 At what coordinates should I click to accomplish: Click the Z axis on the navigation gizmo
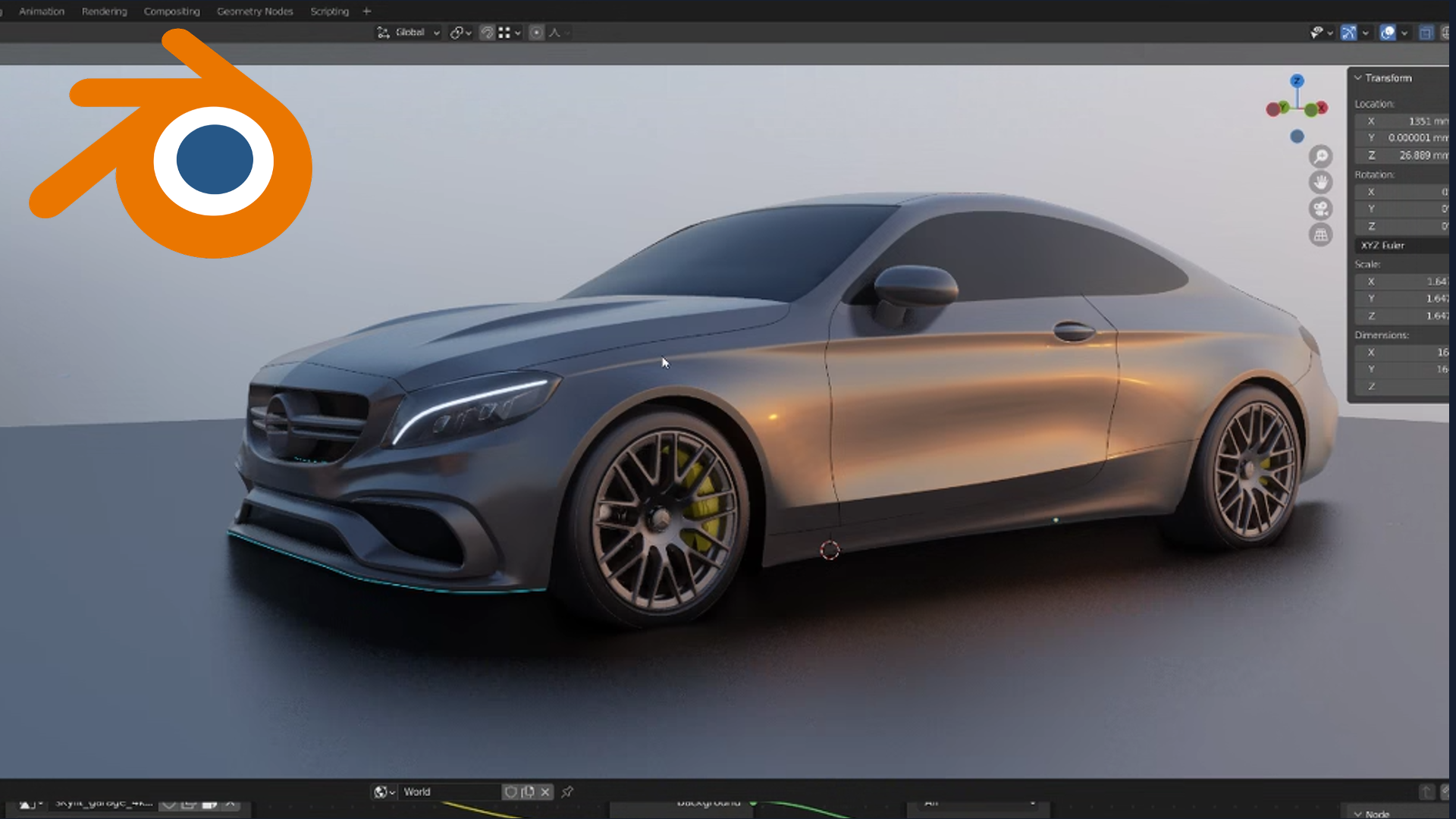(1297, 79)
